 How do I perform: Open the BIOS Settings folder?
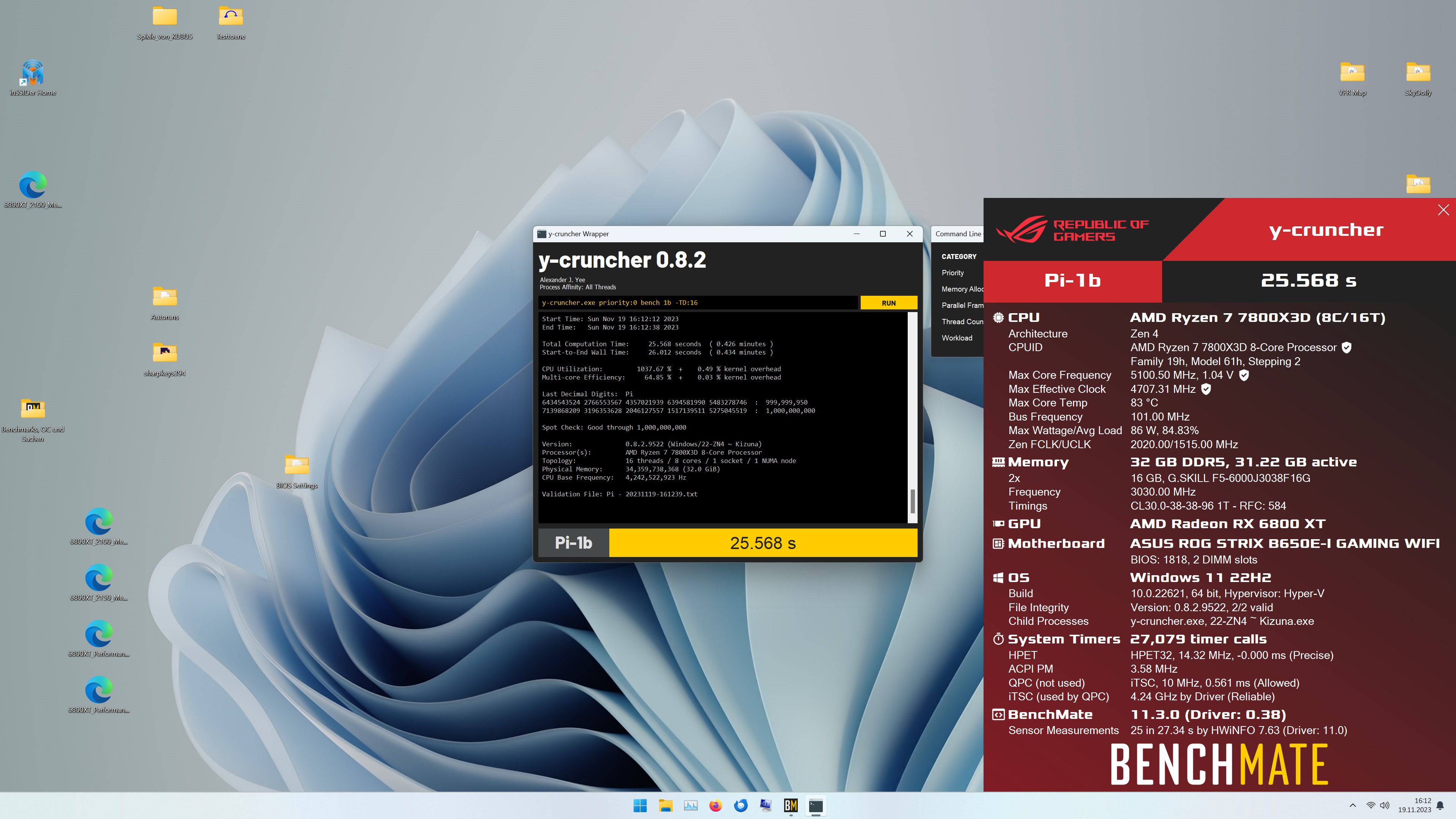coord(297,471)
